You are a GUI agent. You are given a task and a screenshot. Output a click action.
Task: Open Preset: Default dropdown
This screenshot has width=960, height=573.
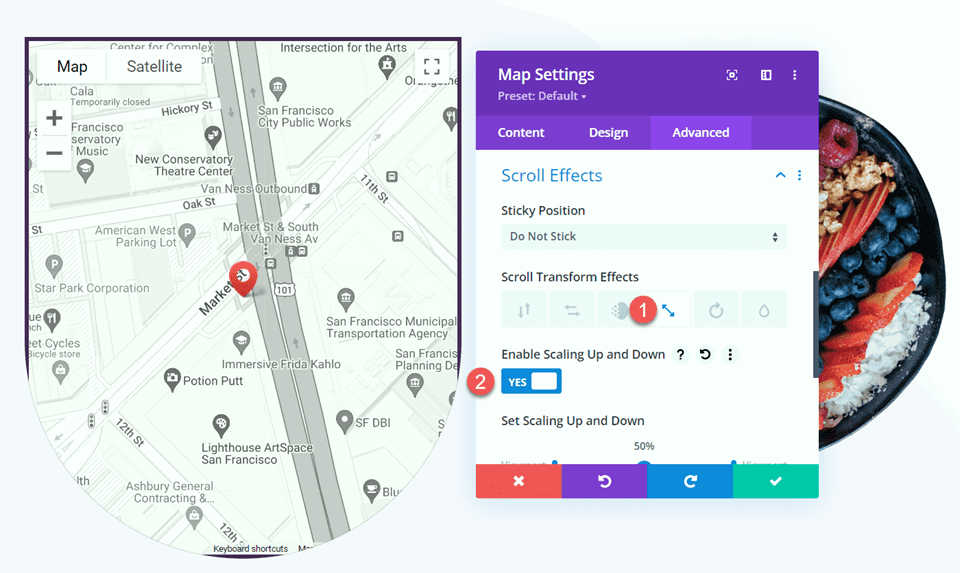[542, 96]
